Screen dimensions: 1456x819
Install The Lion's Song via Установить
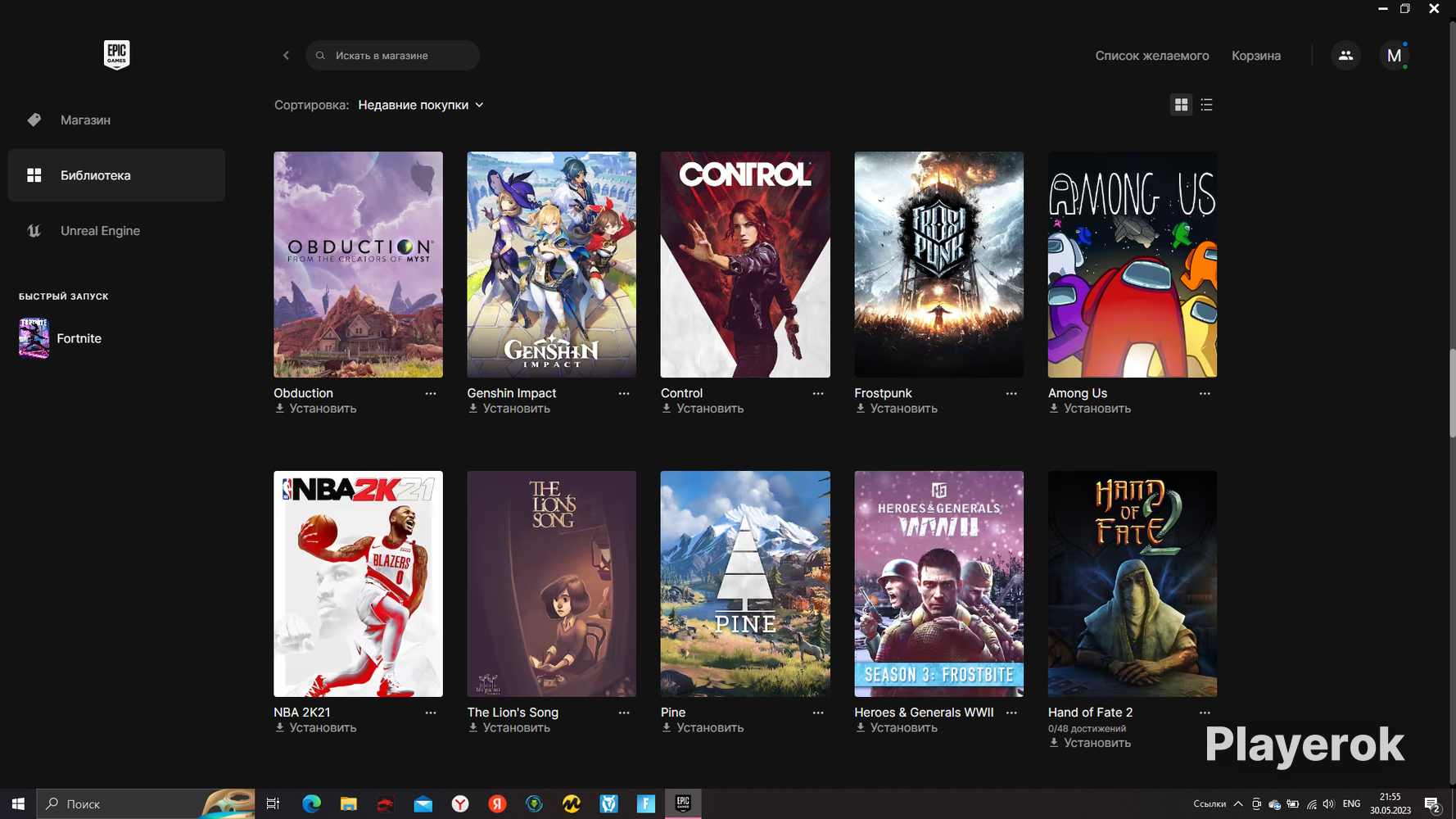pyautogui.click(x=509, y=728)
